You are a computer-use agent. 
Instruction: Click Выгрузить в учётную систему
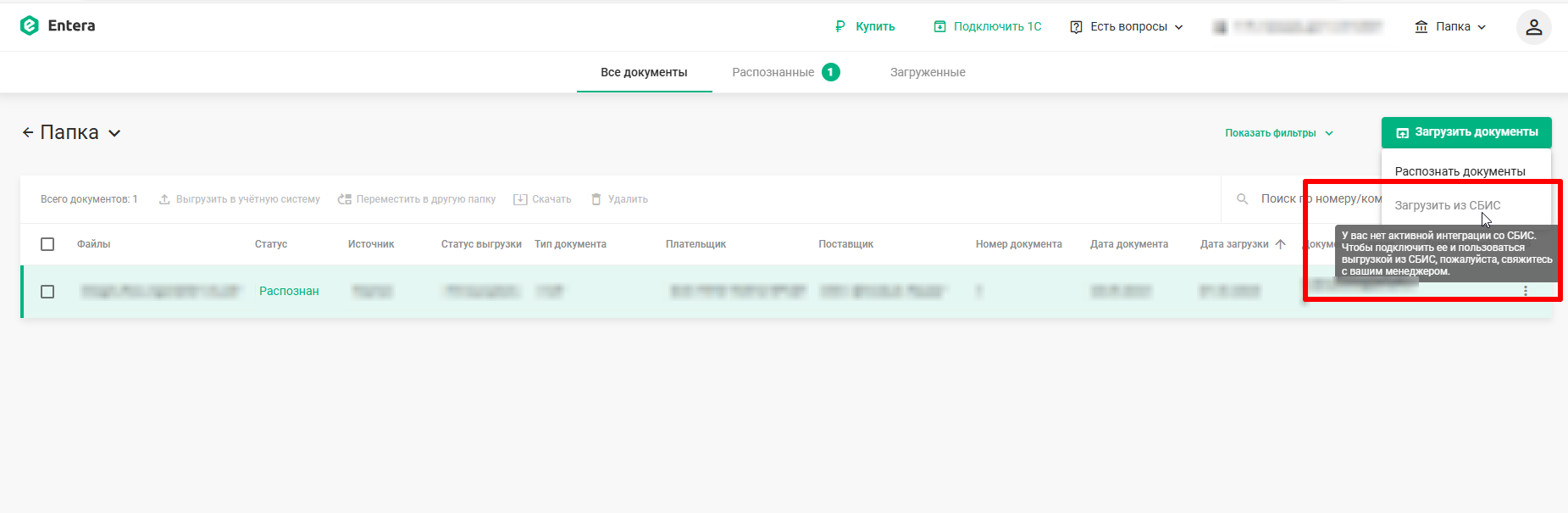click(240, 199)
